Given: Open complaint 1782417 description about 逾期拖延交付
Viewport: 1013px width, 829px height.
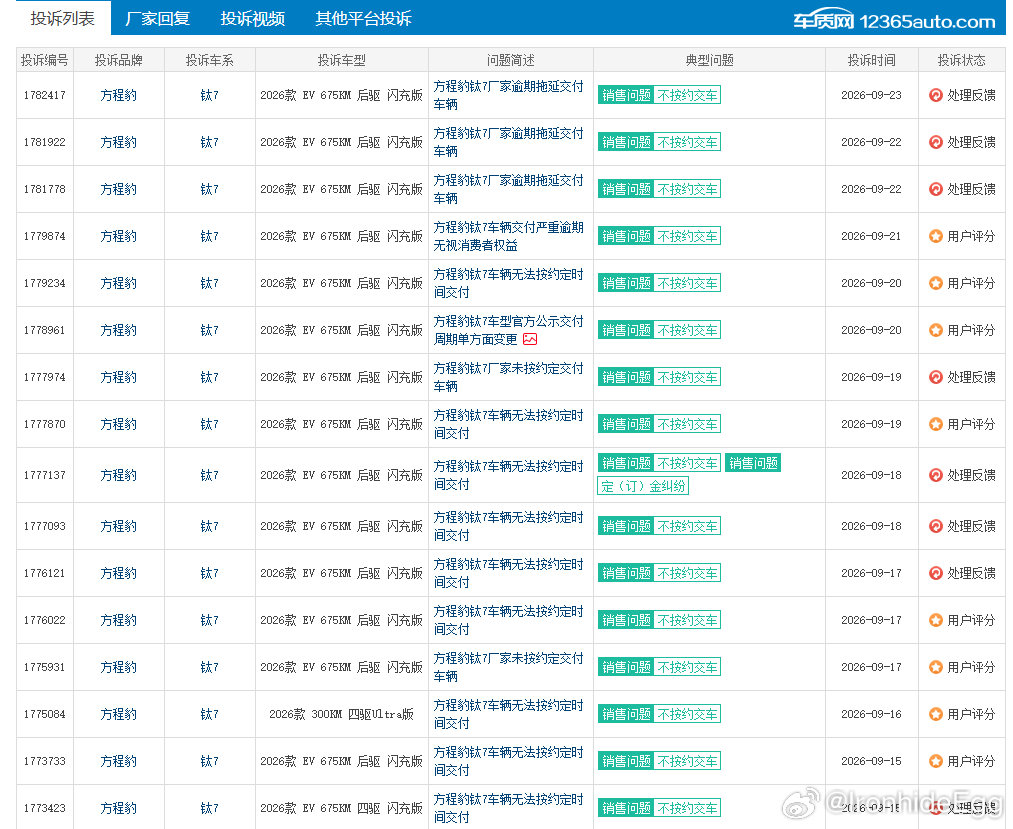Looking at the screenshot, I should coord(508,95).
